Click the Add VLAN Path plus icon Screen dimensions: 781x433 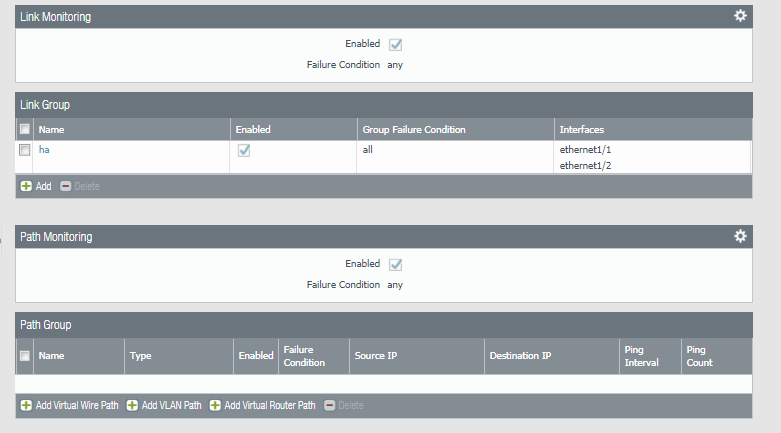pyautogui.click(x=132, y=405)
